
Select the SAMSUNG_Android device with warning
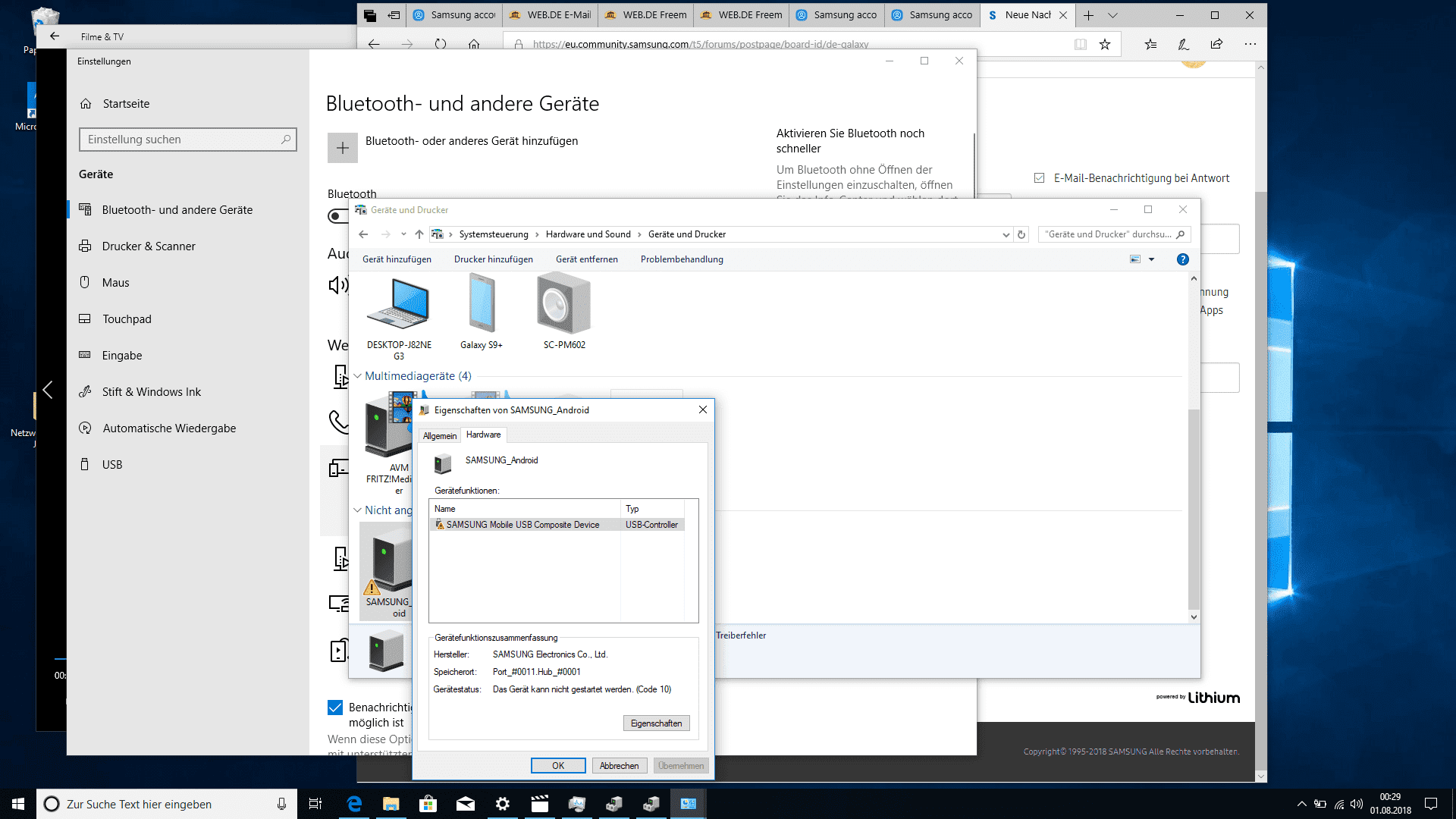coord(387,570)
